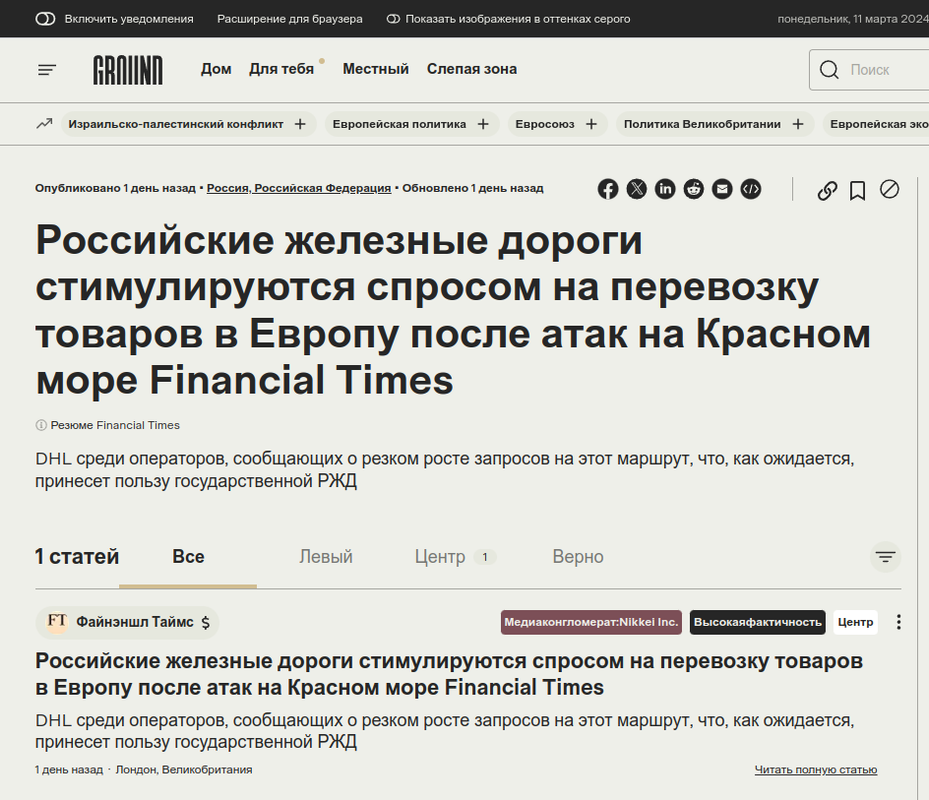Click the Ground News logo
This screenshot has width=929, height=800.
click(x=128, y=70)
